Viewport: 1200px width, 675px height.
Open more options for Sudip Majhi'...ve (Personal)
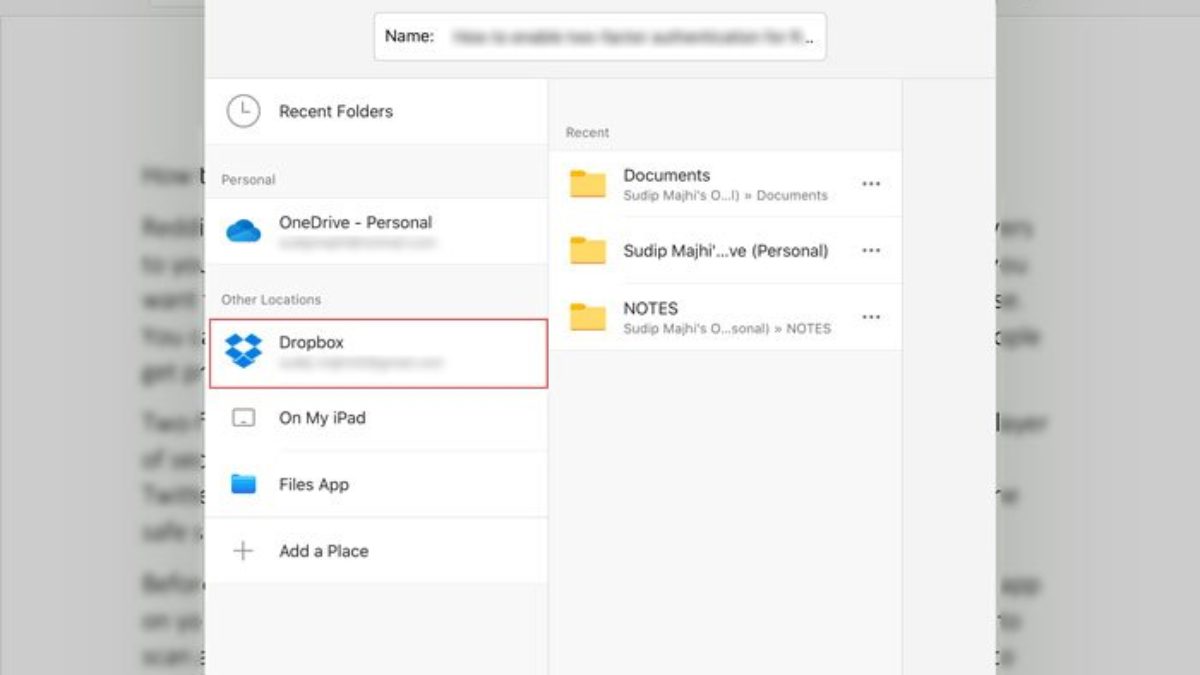point(871,250)
